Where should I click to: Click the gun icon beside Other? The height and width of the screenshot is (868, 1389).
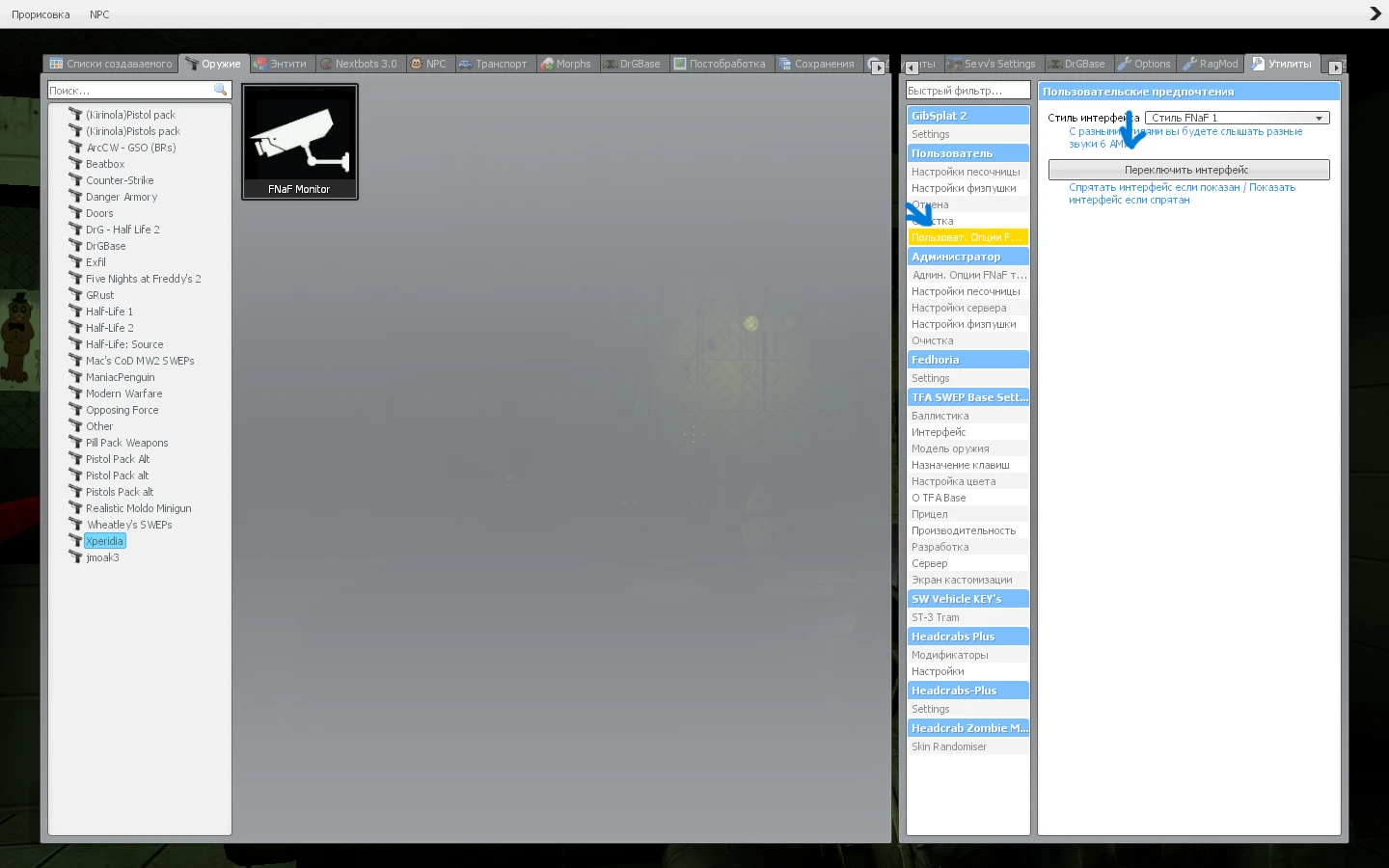tap(75, 426)
